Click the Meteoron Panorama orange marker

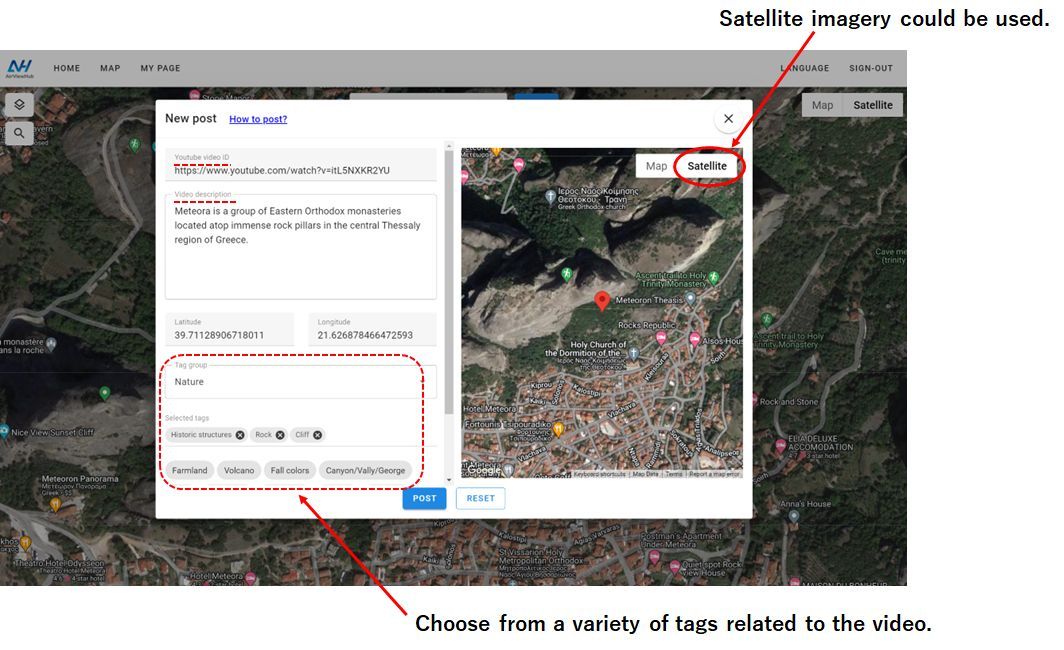(56, 504)
